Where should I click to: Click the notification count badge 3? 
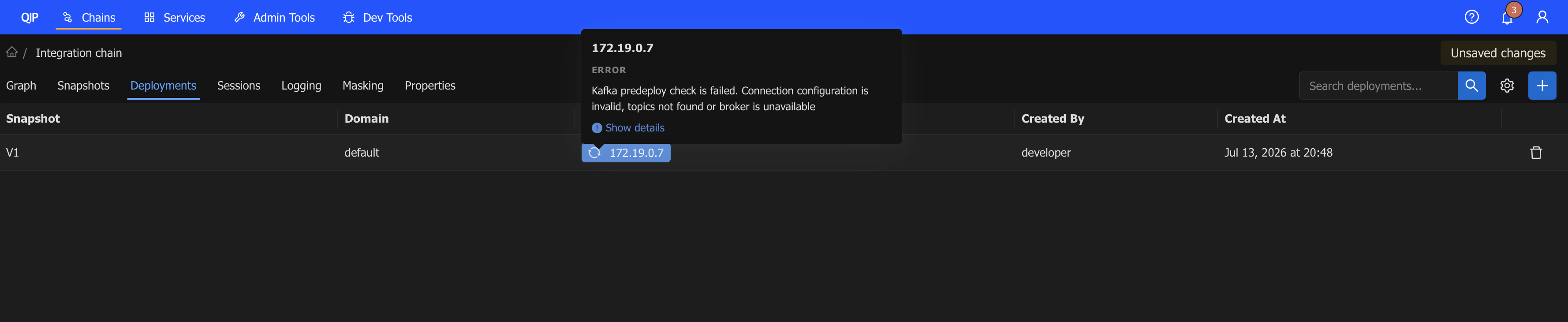(x=1513, y=10)
